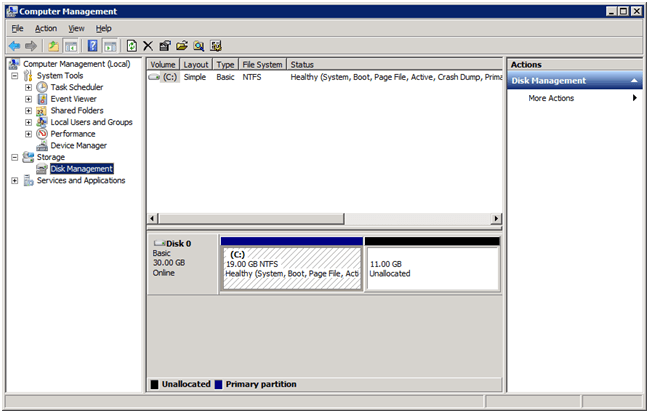Toggle the Show/Hide Console Tree toolbar icon
649x413 pixels.
71,46
